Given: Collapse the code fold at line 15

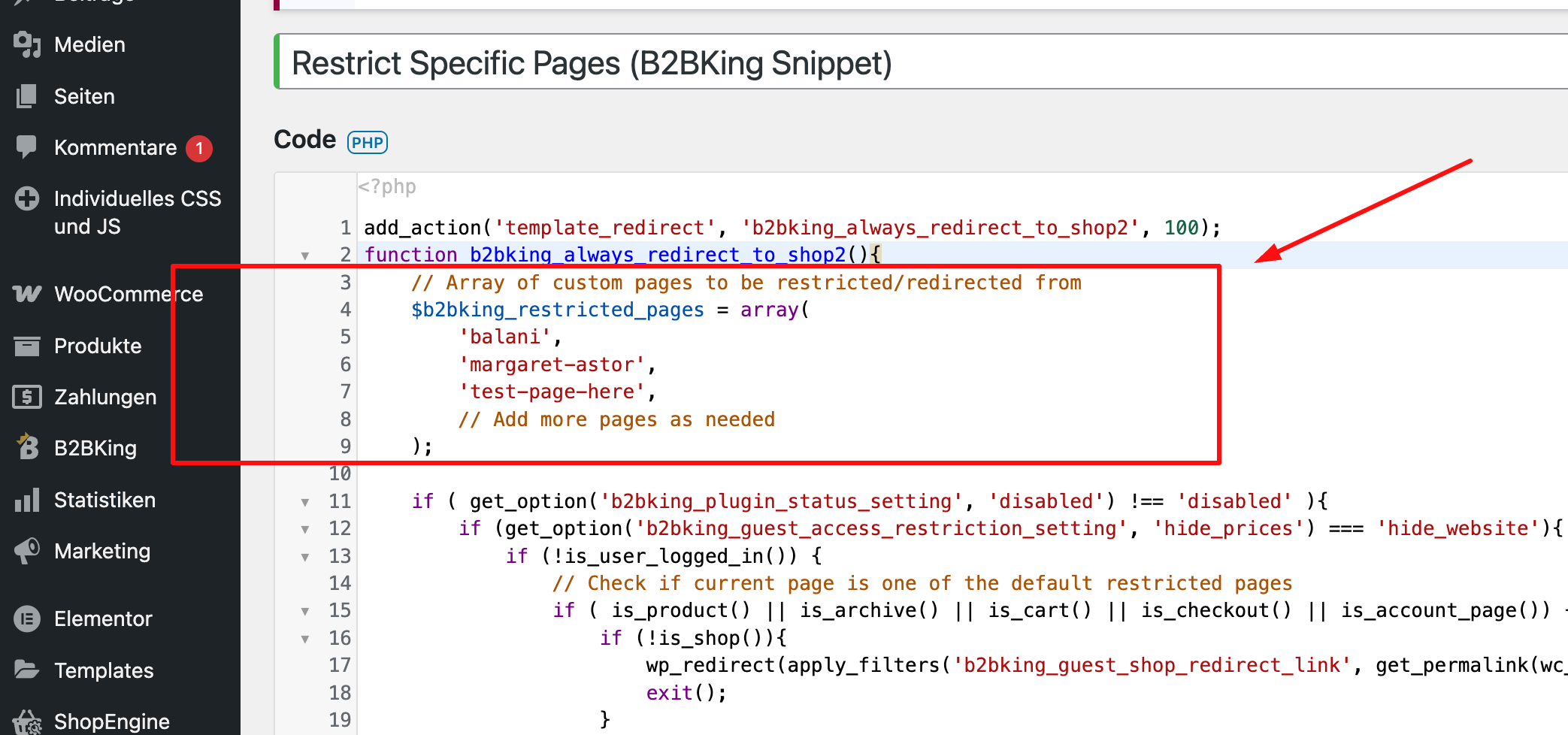Looking at the screenshot, I should (305, 611).
